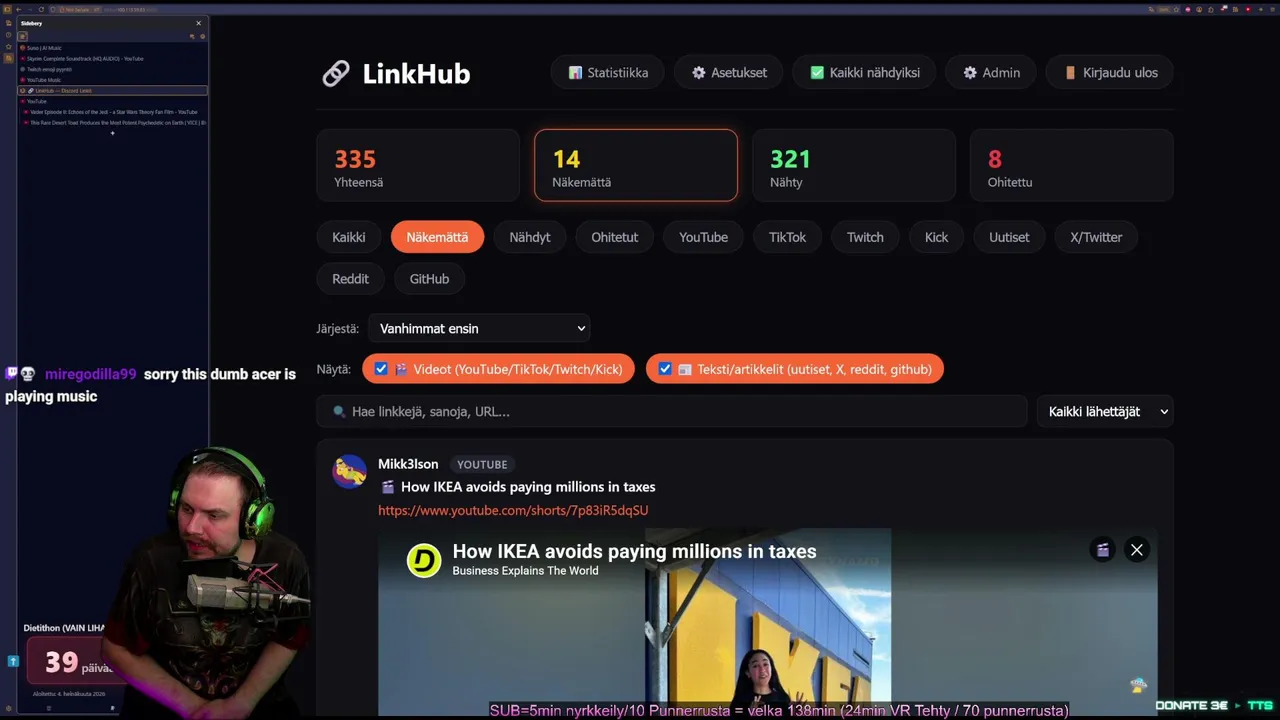Mark all as seen with Kaikki nähdyiksi
Viewport: 1280px width, 720px height.
pyautogui.click(x=864, y=73)
